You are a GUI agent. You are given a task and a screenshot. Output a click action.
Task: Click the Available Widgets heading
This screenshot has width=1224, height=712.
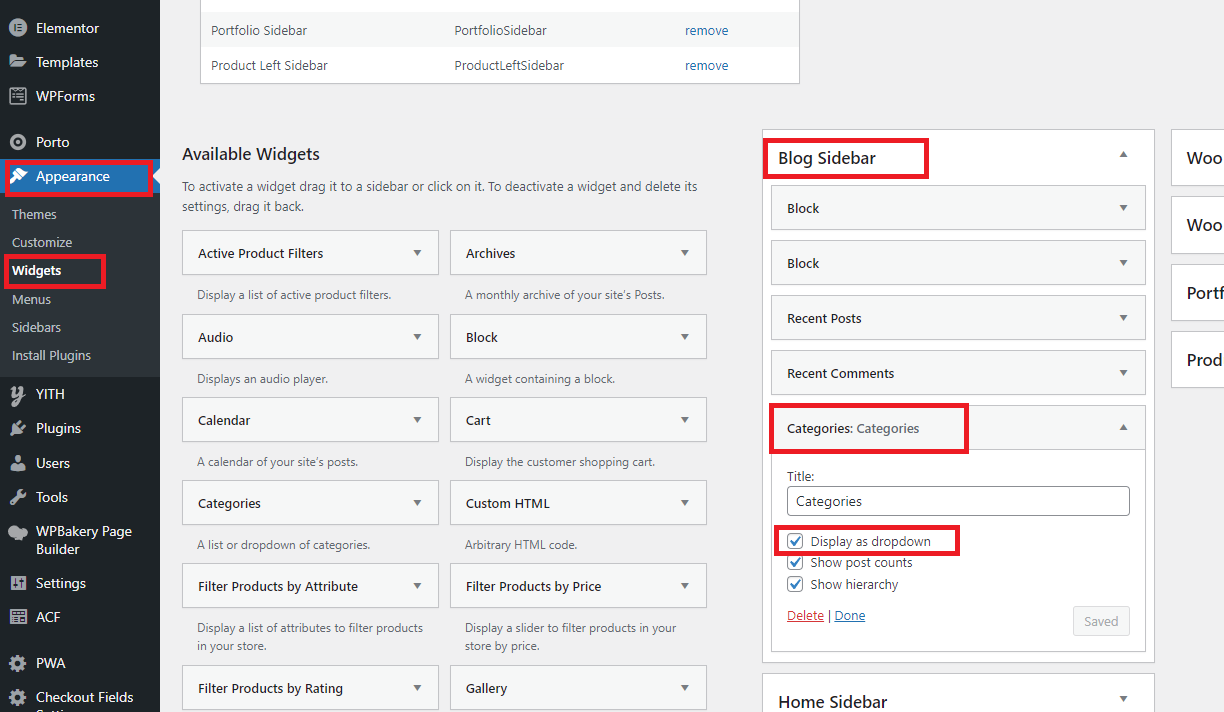click(x=251, y=154)
